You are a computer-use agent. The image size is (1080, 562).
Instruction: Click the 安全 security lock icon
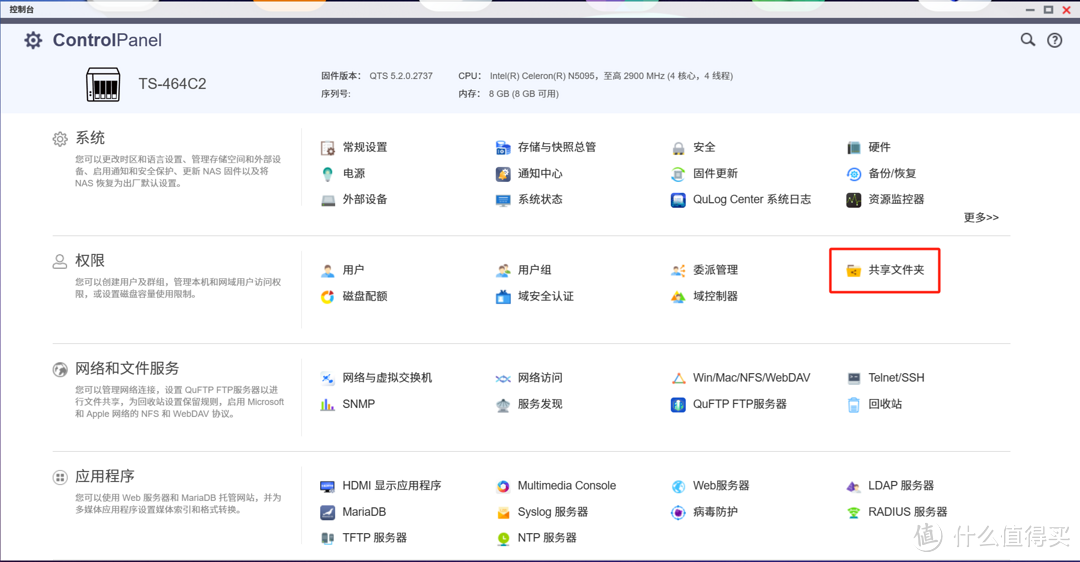[678, 147]
